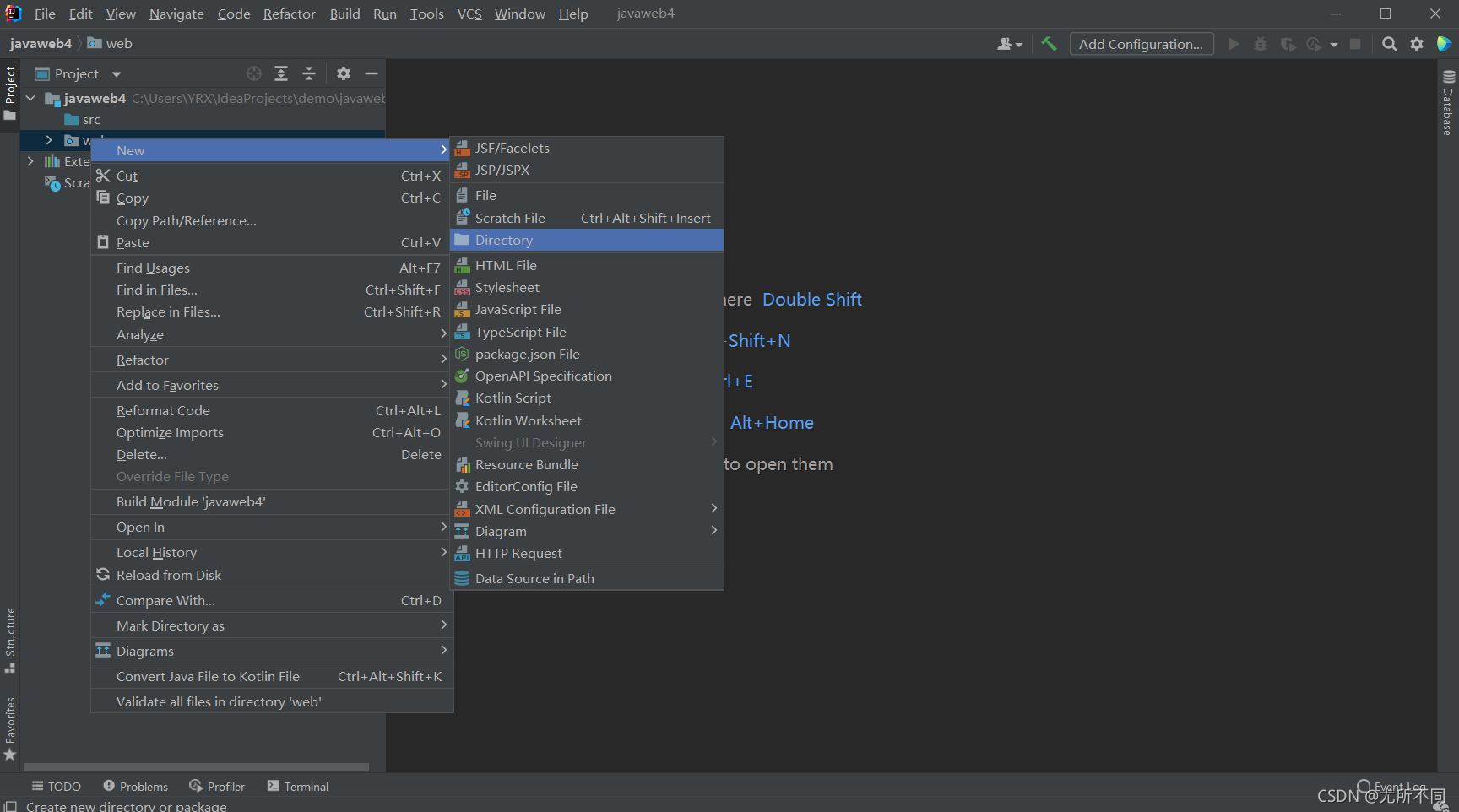Image resolution: width=1459 pixels, height=812 pixels.
Task: Choose Resource Bundle in New submenu
Action: tap(587, 464)
